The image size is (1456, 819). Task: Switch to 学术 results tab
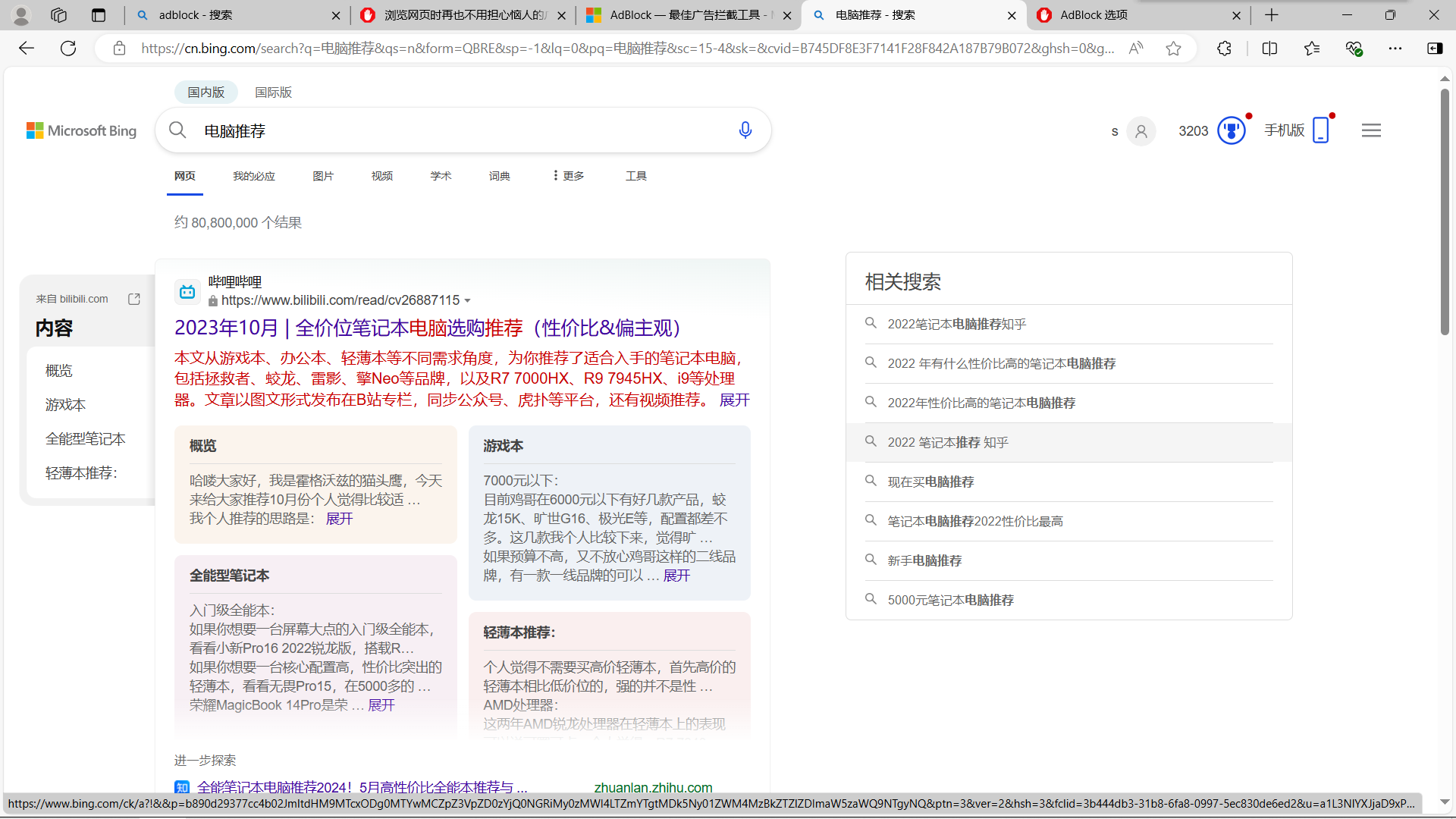[x=441, y=176]
